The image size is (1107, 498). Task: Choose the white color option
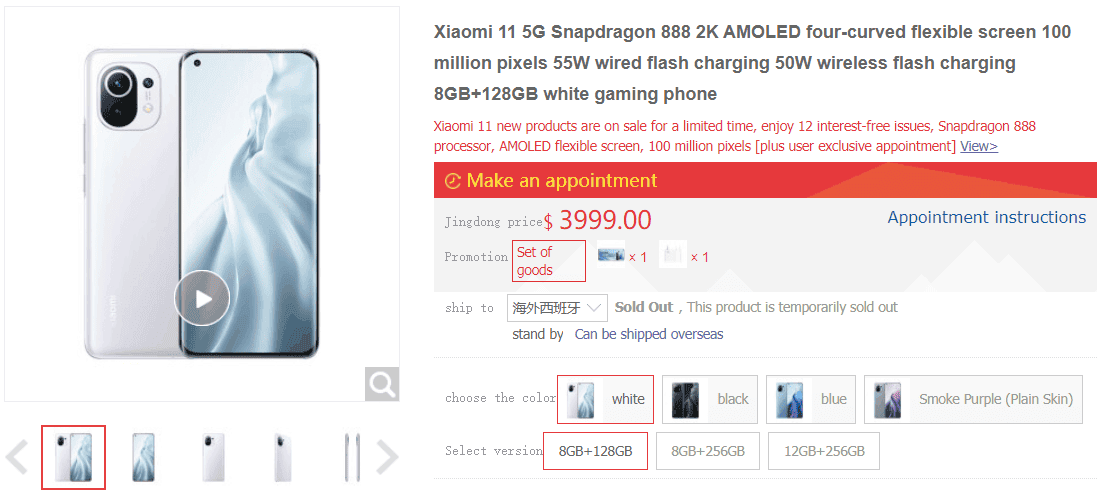(x=605, y=399)
